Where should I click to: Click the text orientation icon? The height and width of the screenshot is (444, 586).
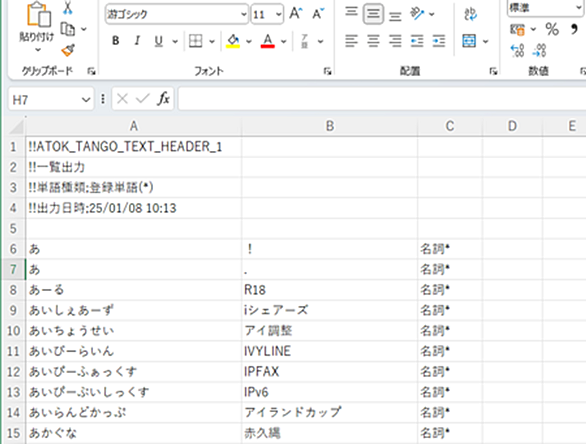tap(417, 13)
